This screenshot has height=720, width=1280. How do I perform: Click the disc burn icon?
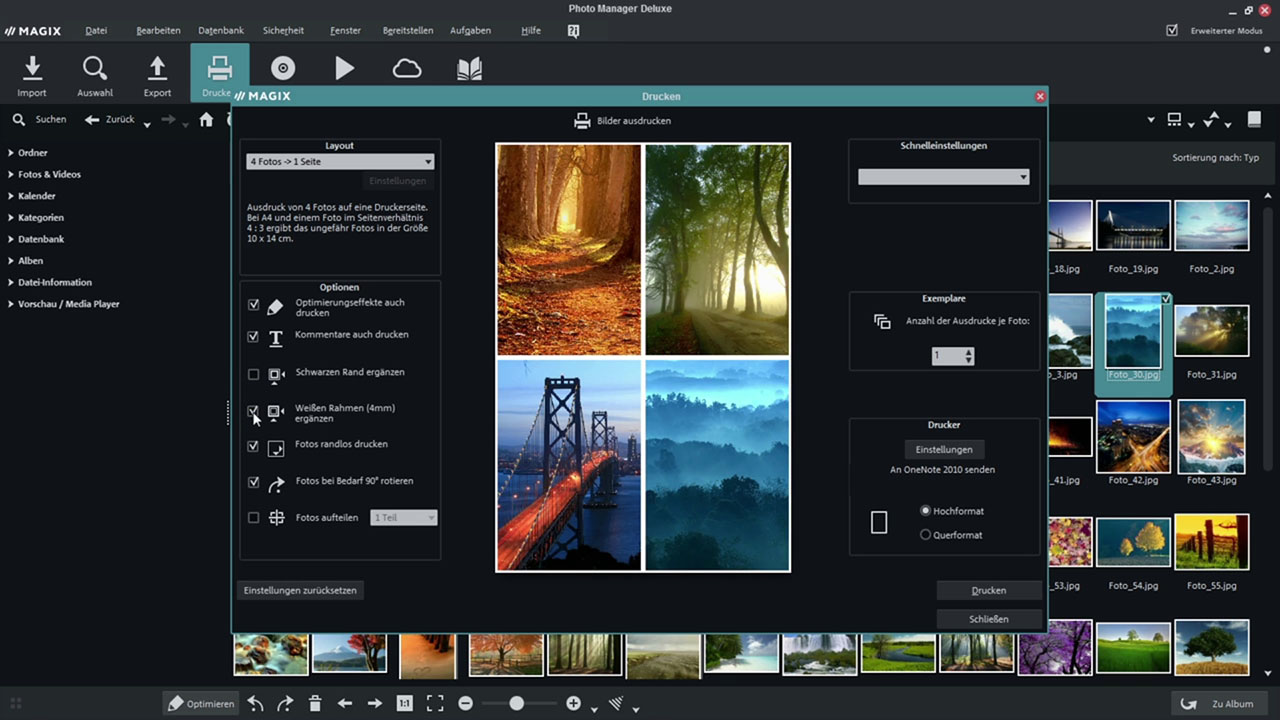(x=283, y=68)
